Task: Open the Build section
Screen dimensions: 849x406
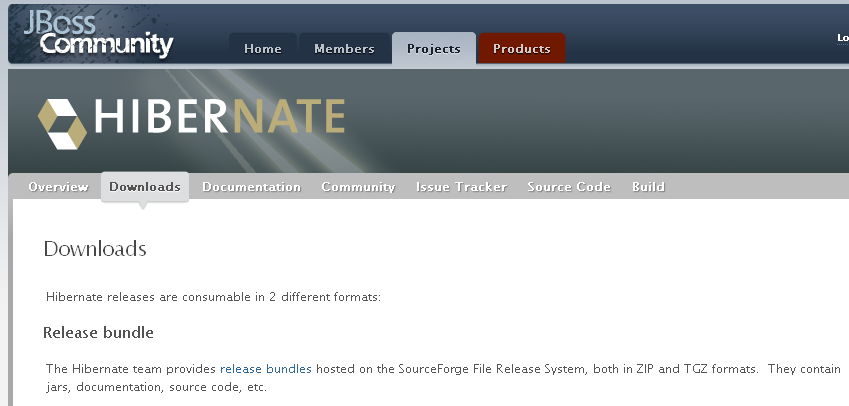Action: click(648, 187)
